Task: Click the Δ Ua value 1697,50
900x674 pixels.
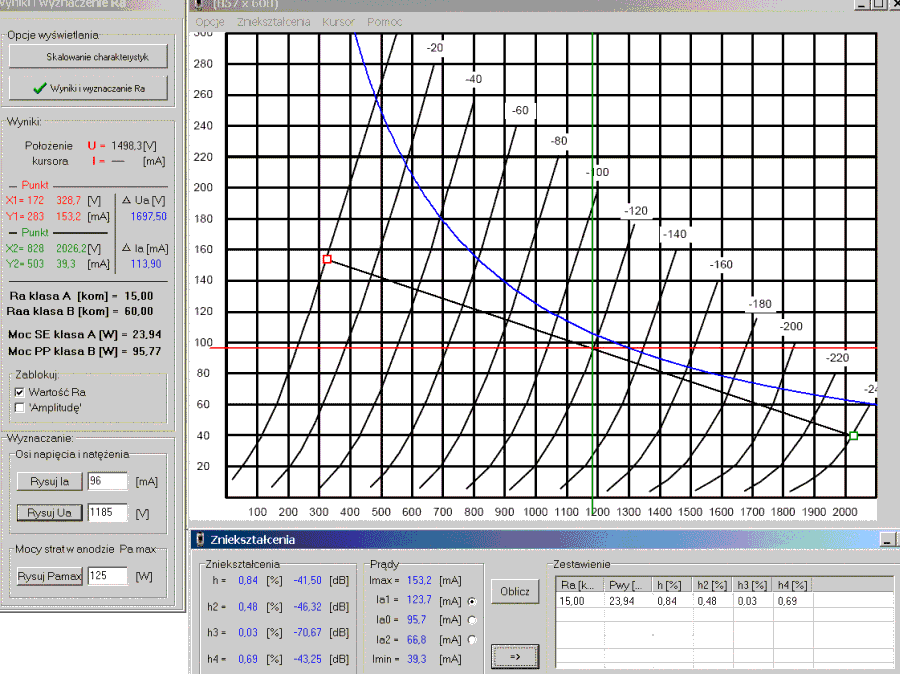Action: (149, 216)
